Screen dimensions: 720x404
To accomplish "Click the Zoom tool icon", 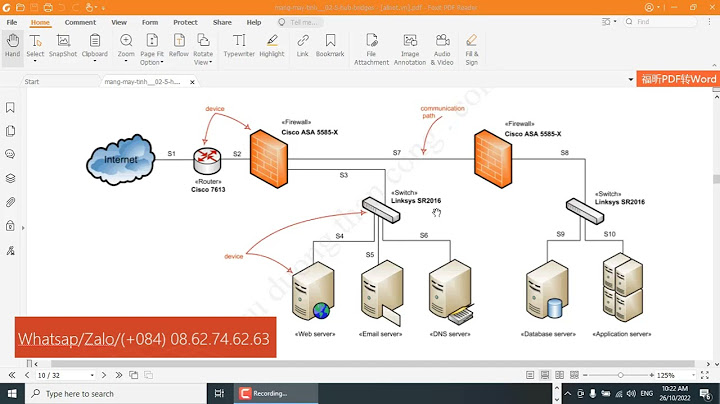I will click(126, 41).
